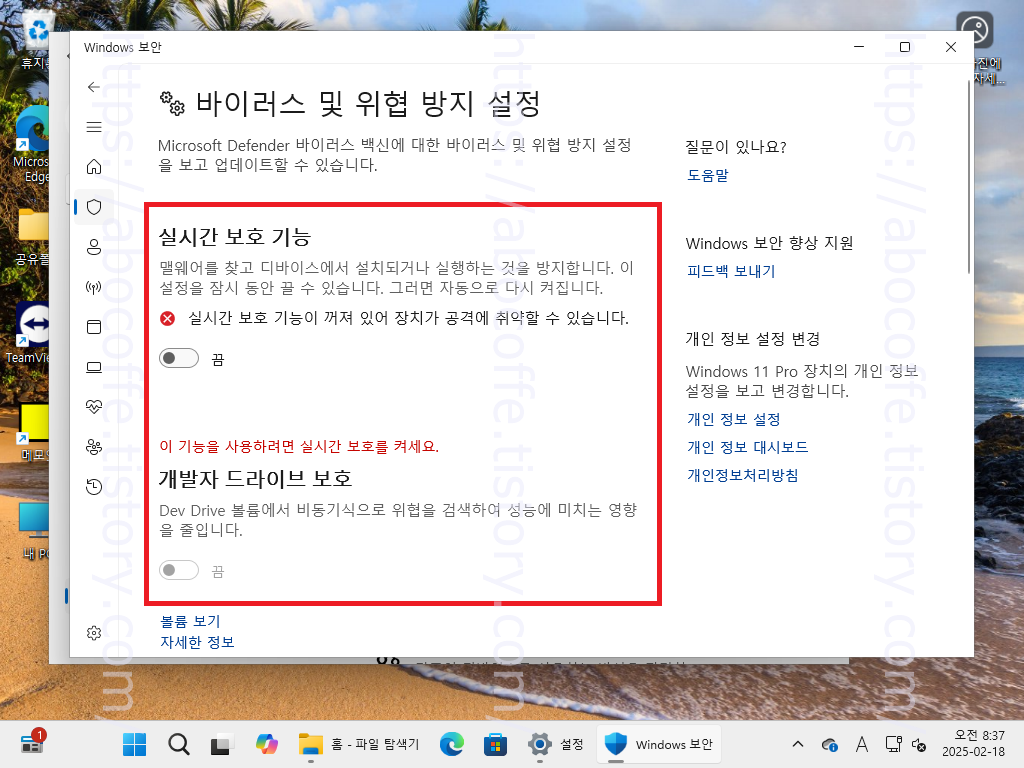Open 개인 정보 대시보드 link

pos(747,447)
